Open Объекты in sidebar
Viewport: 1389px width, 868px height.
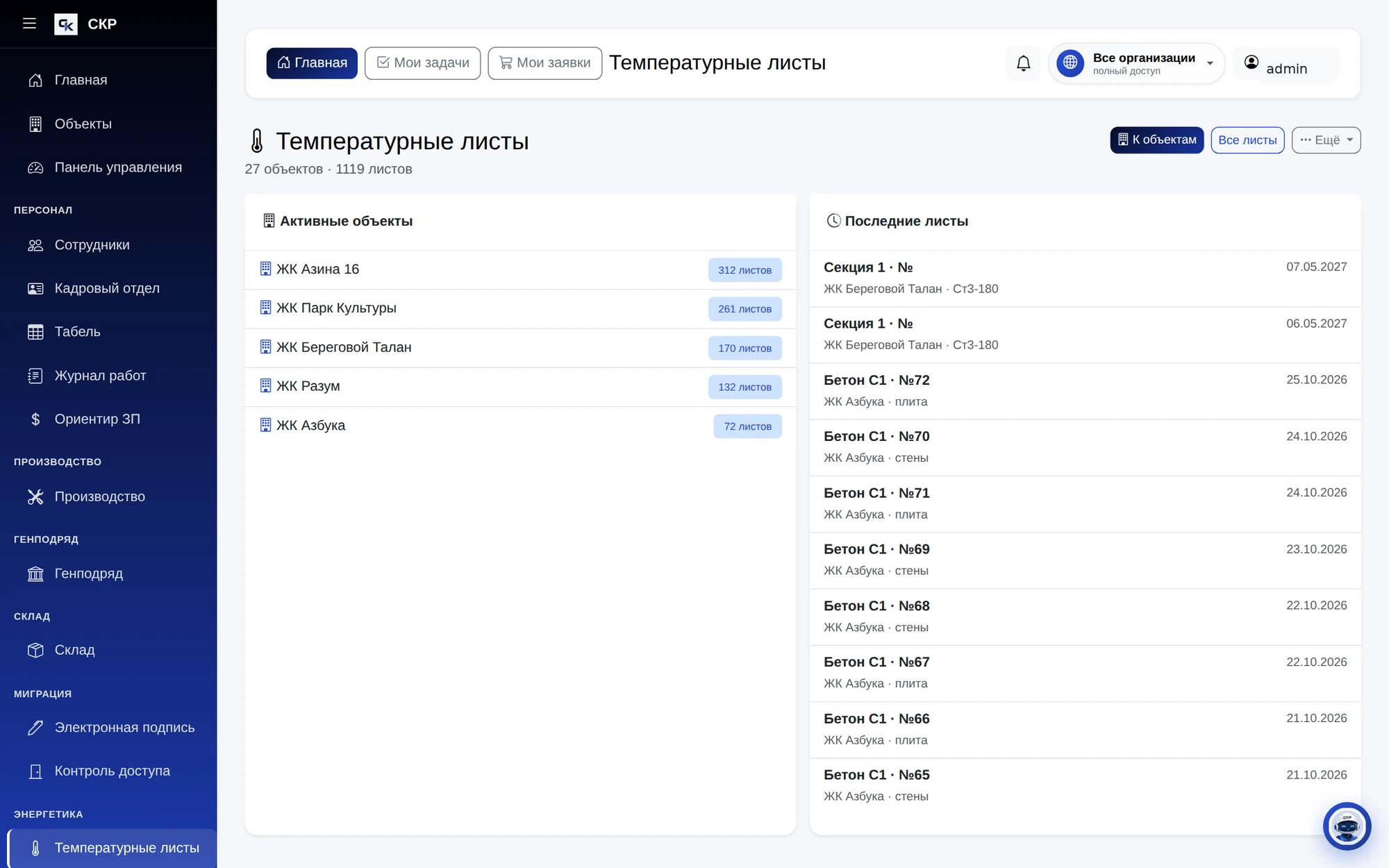pyautogui.click(x=108, y=124)
